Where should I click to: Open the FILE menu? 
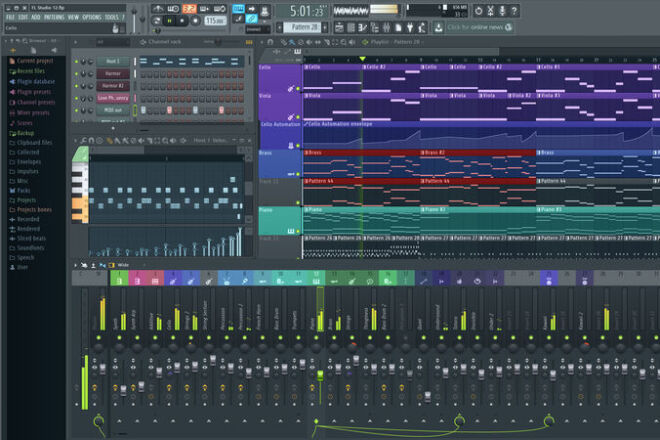point(11,17)
